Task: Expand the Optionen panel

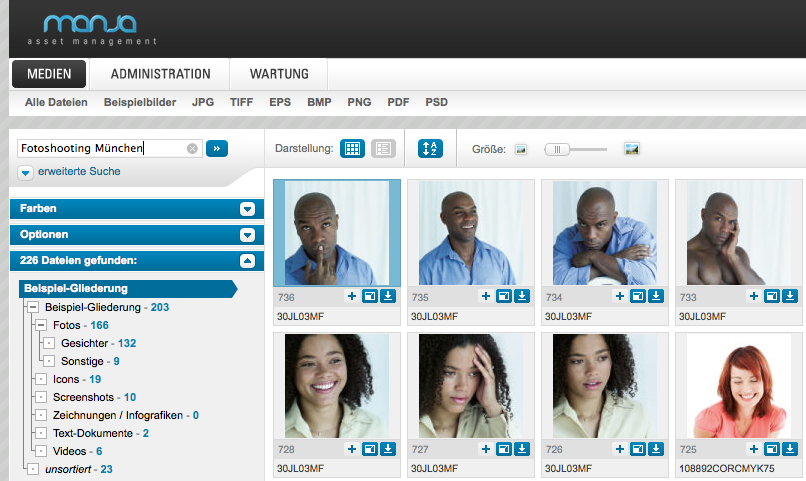Action: (247, 235)
